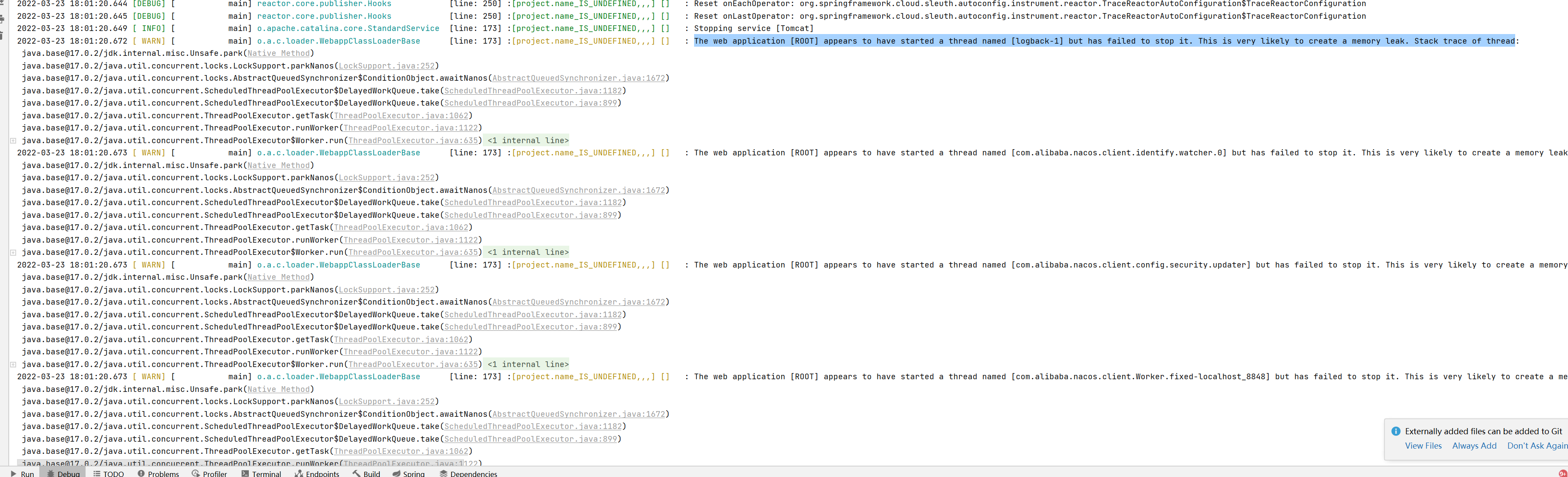Select the highlighted memory leak warning line
The image size is (1568, 477).
tap(1096, 41)
